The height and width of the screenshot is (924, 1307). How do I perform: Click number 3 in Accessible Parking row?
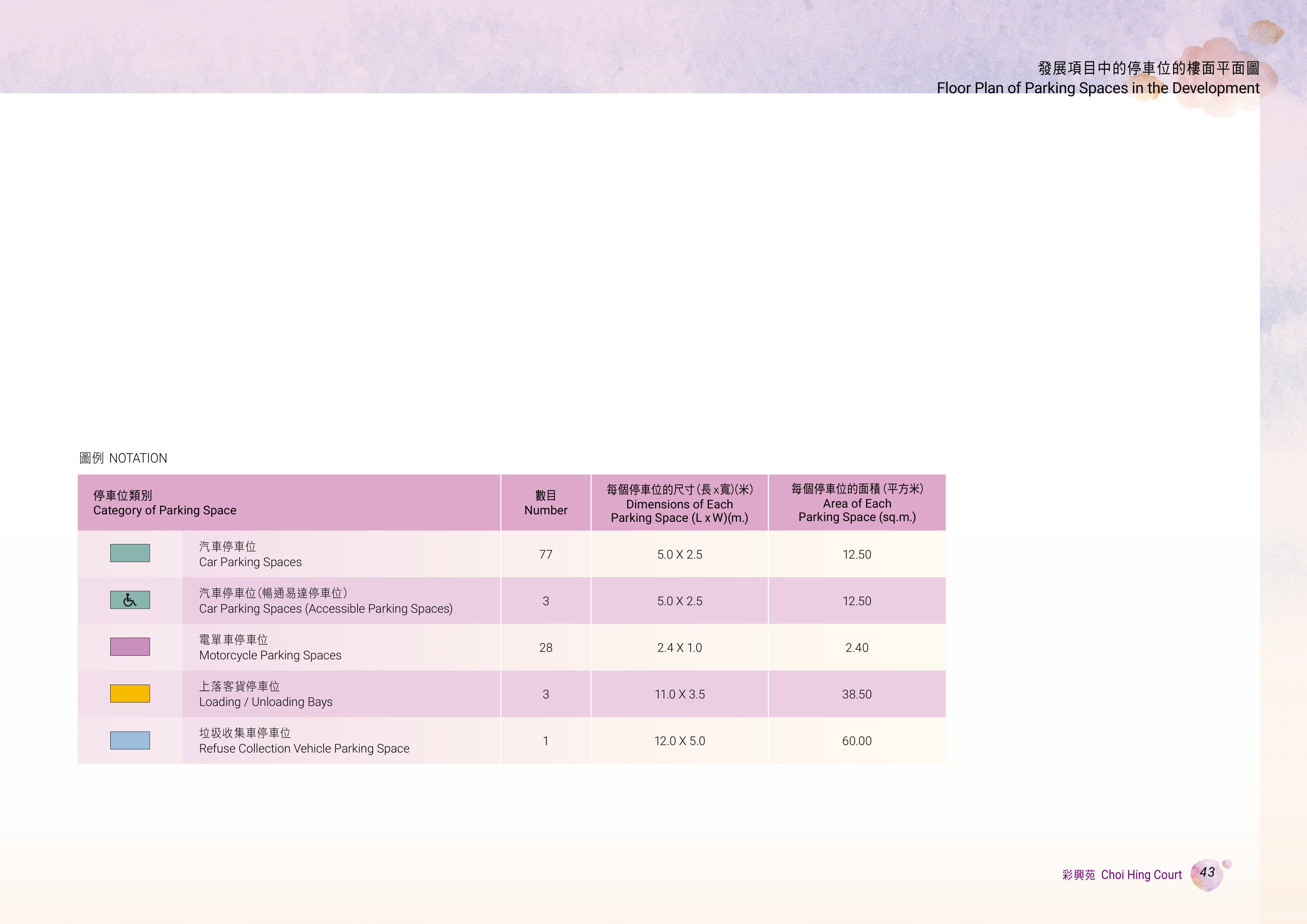(545, 601)
